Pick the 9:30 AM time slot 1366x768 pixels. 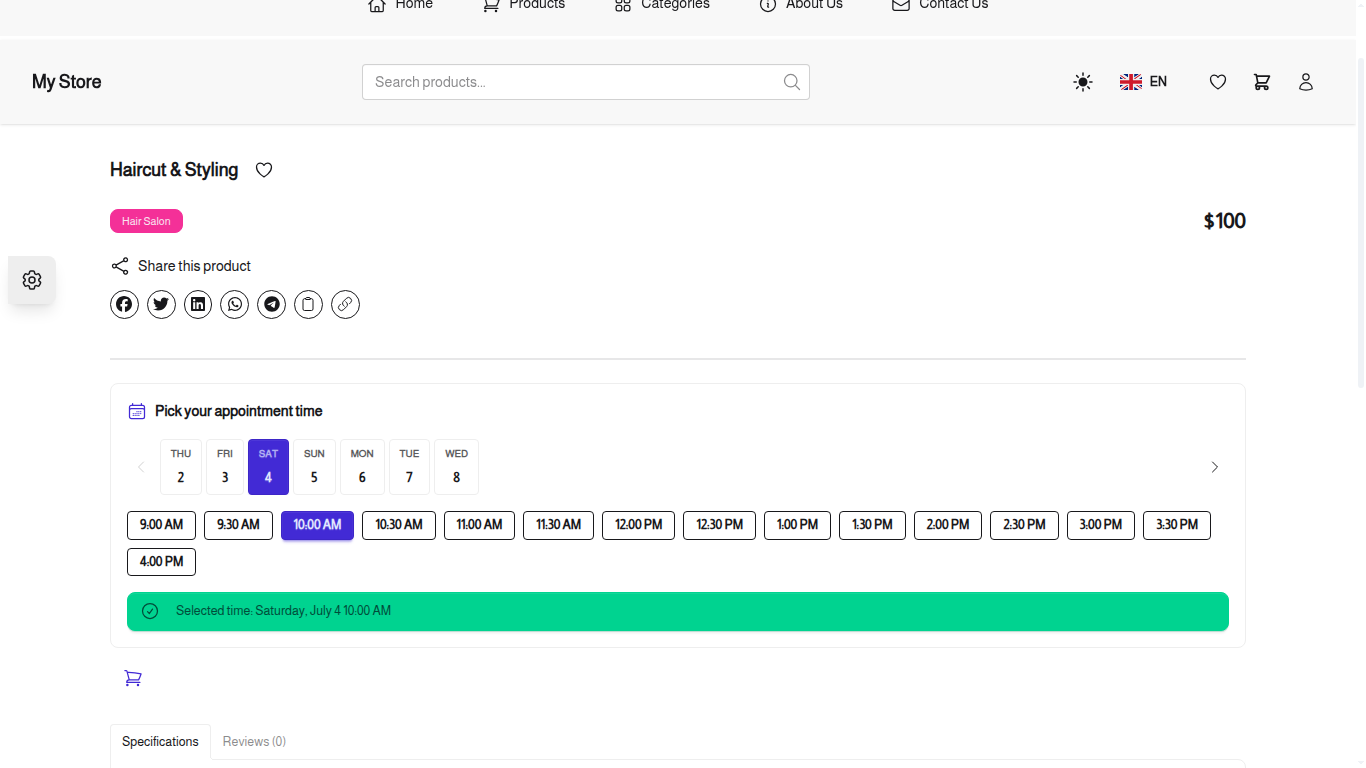point(238,525)
